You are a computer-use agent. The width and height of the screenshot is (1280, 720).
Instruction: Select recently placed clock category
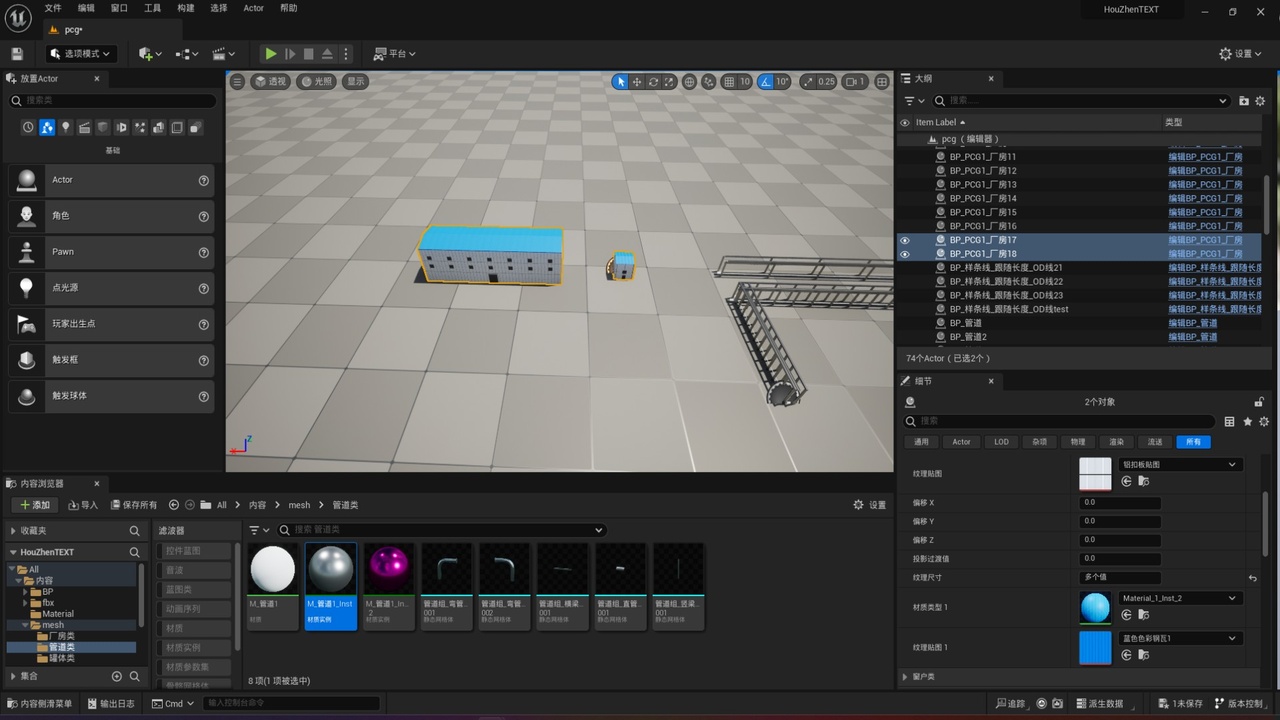point(28,128)
